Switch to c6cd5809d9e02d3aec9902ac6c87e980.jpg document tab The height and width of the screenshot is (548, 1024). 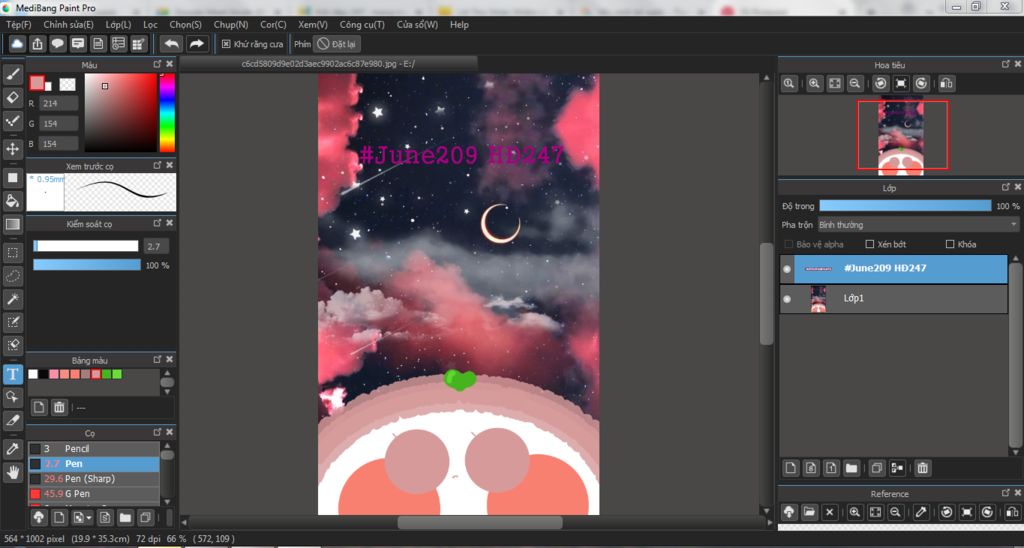328,63
